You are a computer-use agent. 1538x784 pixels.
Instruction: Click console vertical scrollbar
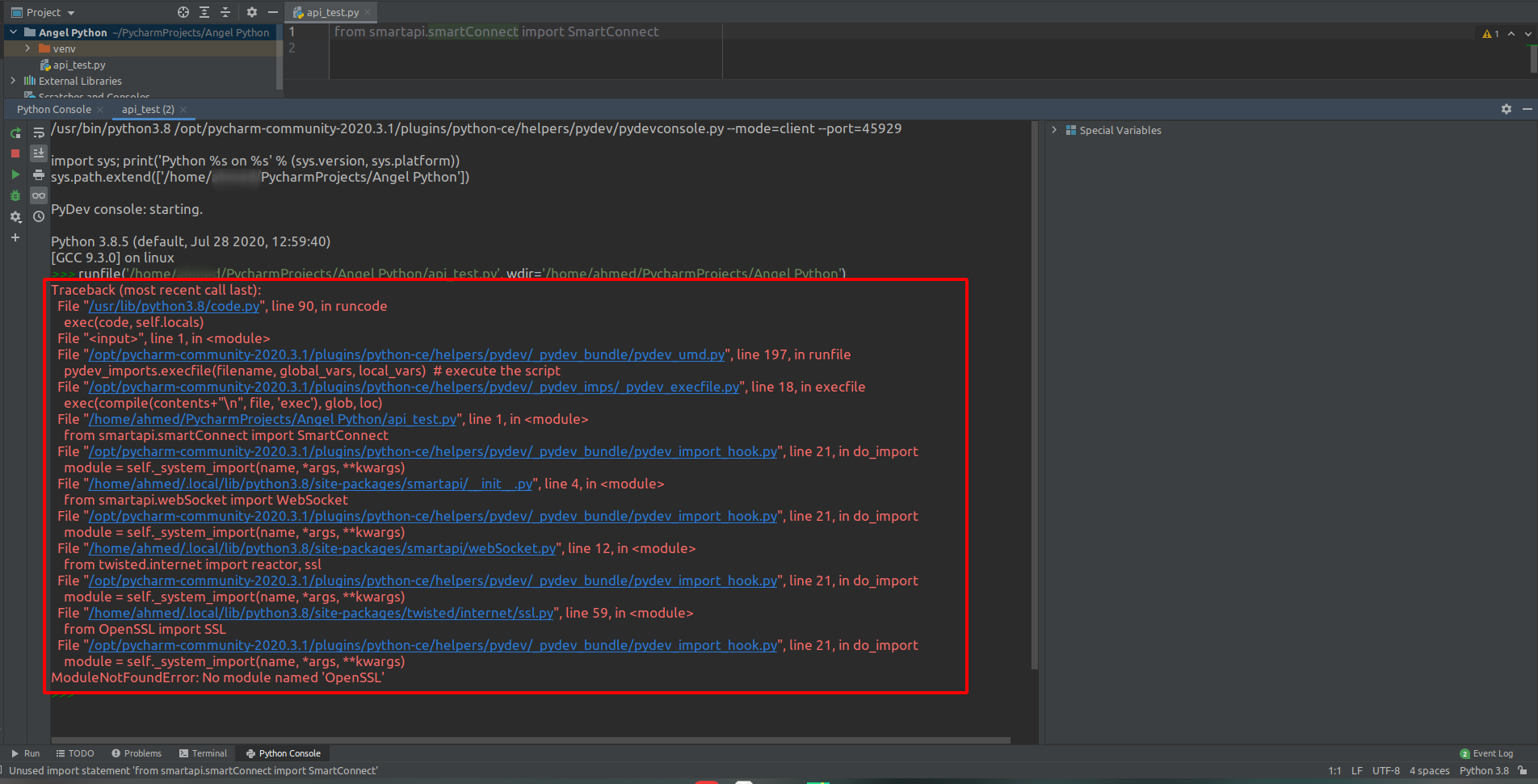[1035, 396]
